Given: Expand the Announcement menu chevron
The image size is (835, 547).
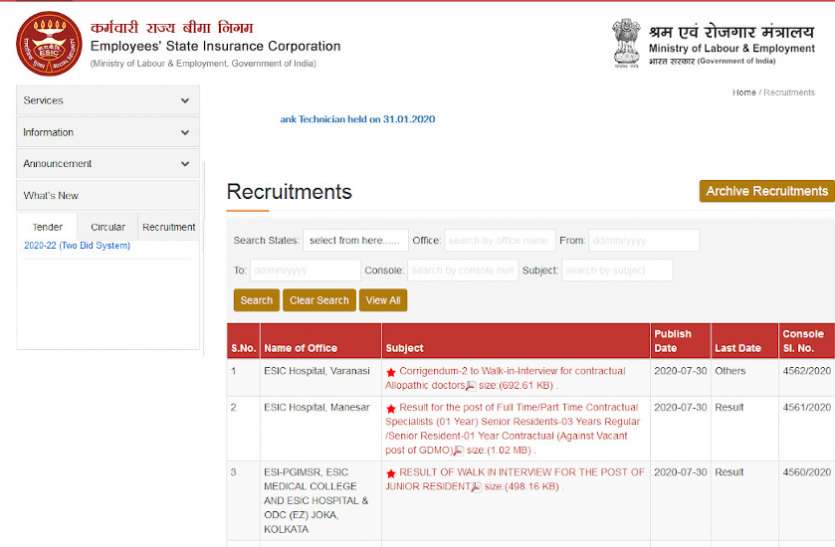Looking at the screenshot, I should (185, 164).
